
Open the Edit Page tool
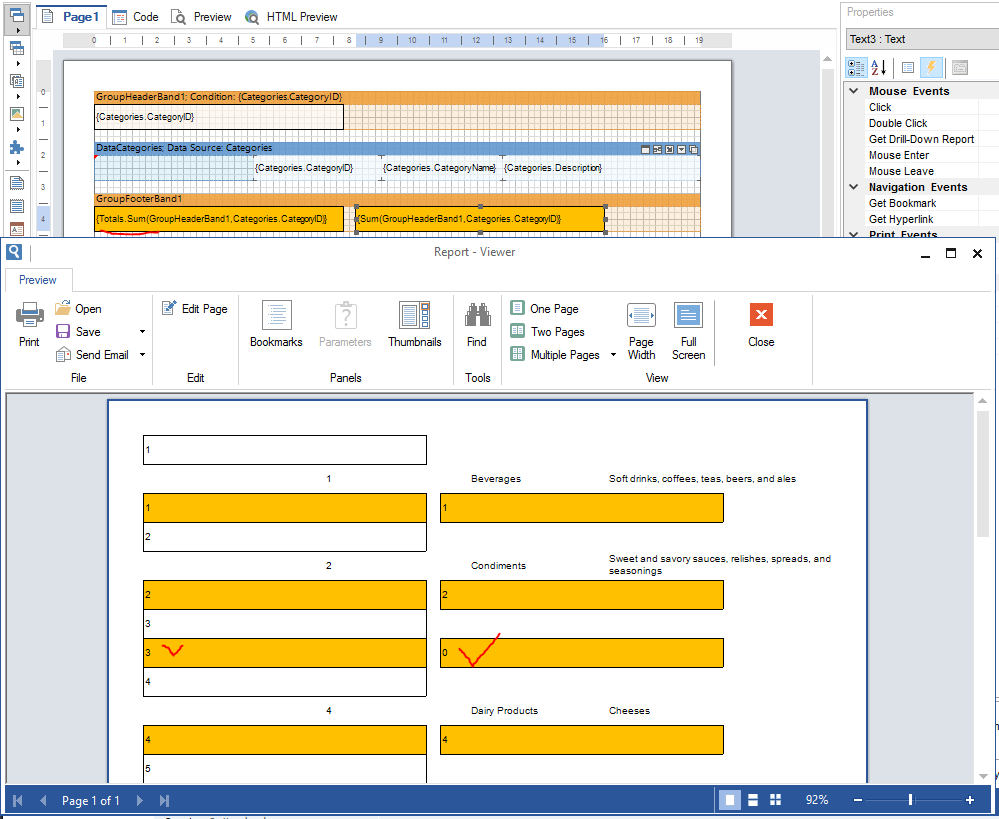click(195, 308)
